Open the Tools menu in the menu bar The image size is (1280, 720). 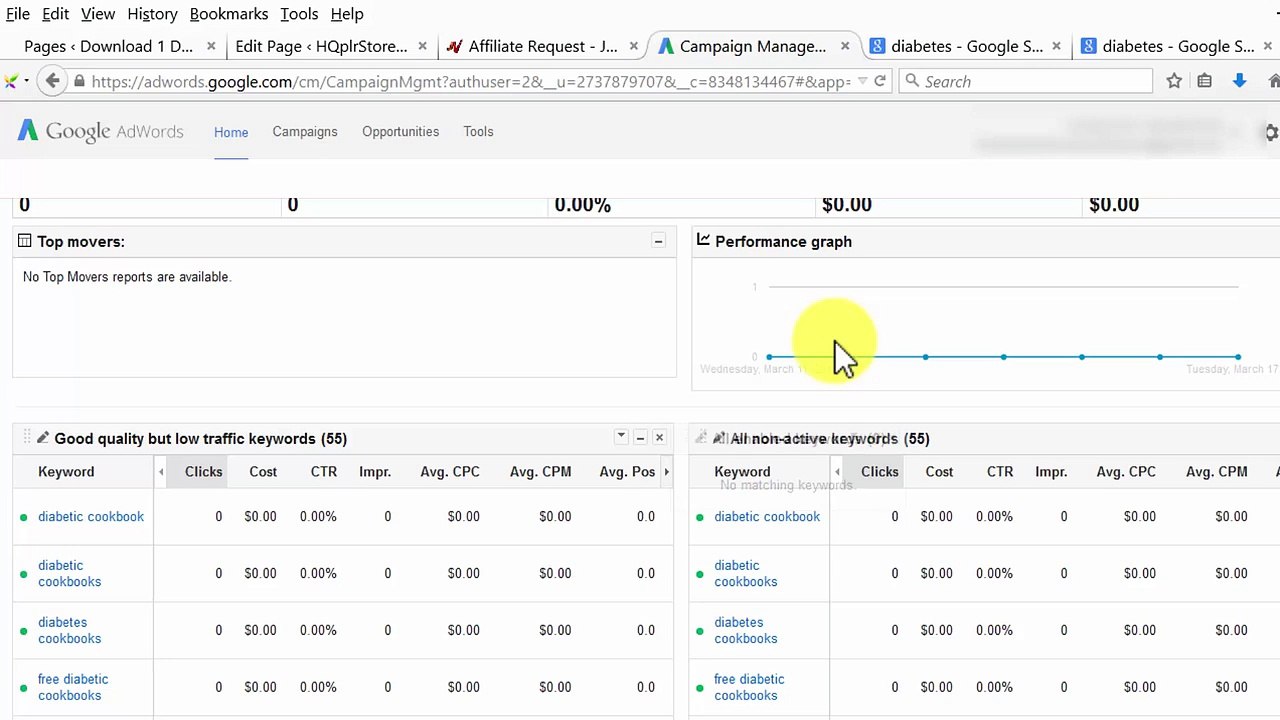tap(299, 14)
